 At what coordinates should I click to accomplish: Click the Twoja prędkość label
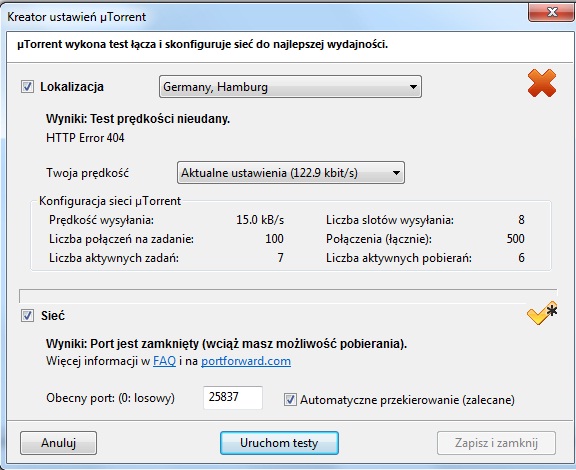click(87, 173)
